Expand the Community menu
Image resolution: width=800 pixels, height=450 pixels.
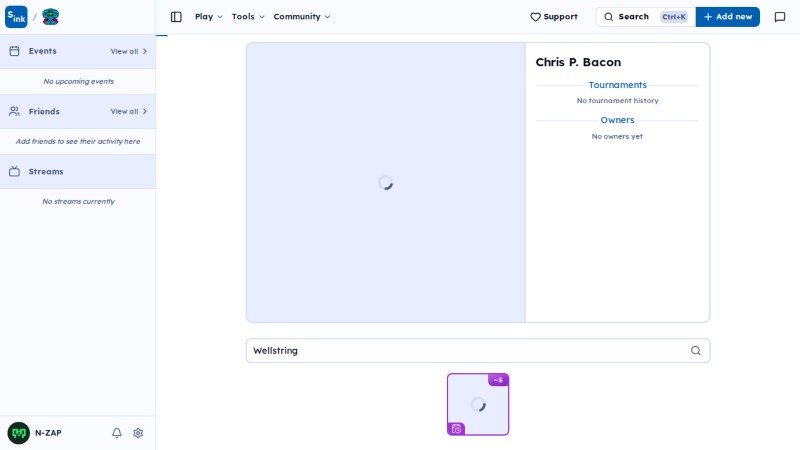pos(302,17)
